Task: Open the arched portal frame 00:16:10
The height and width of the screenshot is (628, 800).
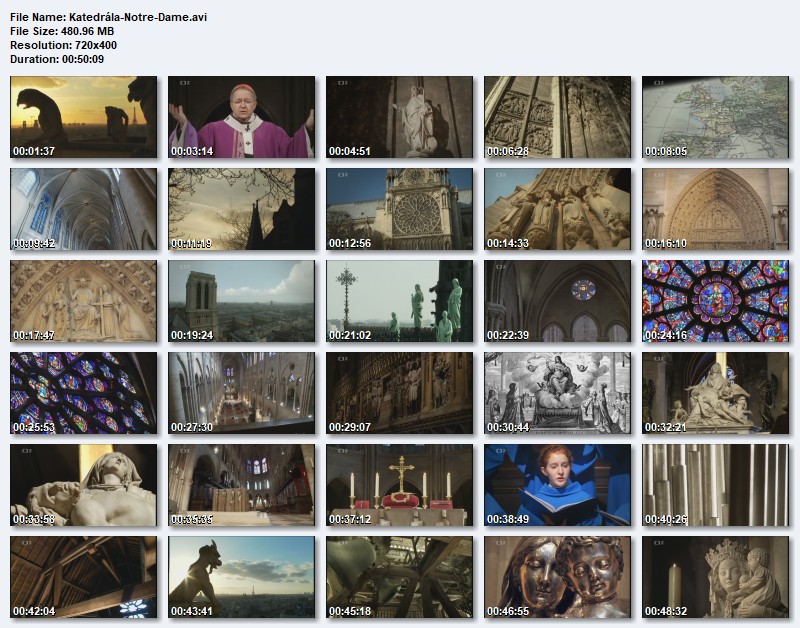Action: click(x=715, y=209)
